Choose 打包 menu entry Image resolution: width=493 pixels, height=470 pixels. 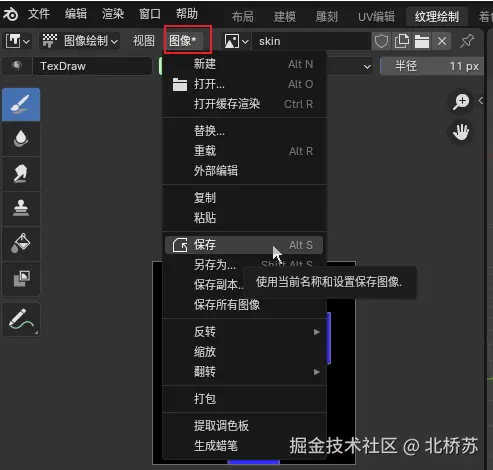tap(244, 399)
